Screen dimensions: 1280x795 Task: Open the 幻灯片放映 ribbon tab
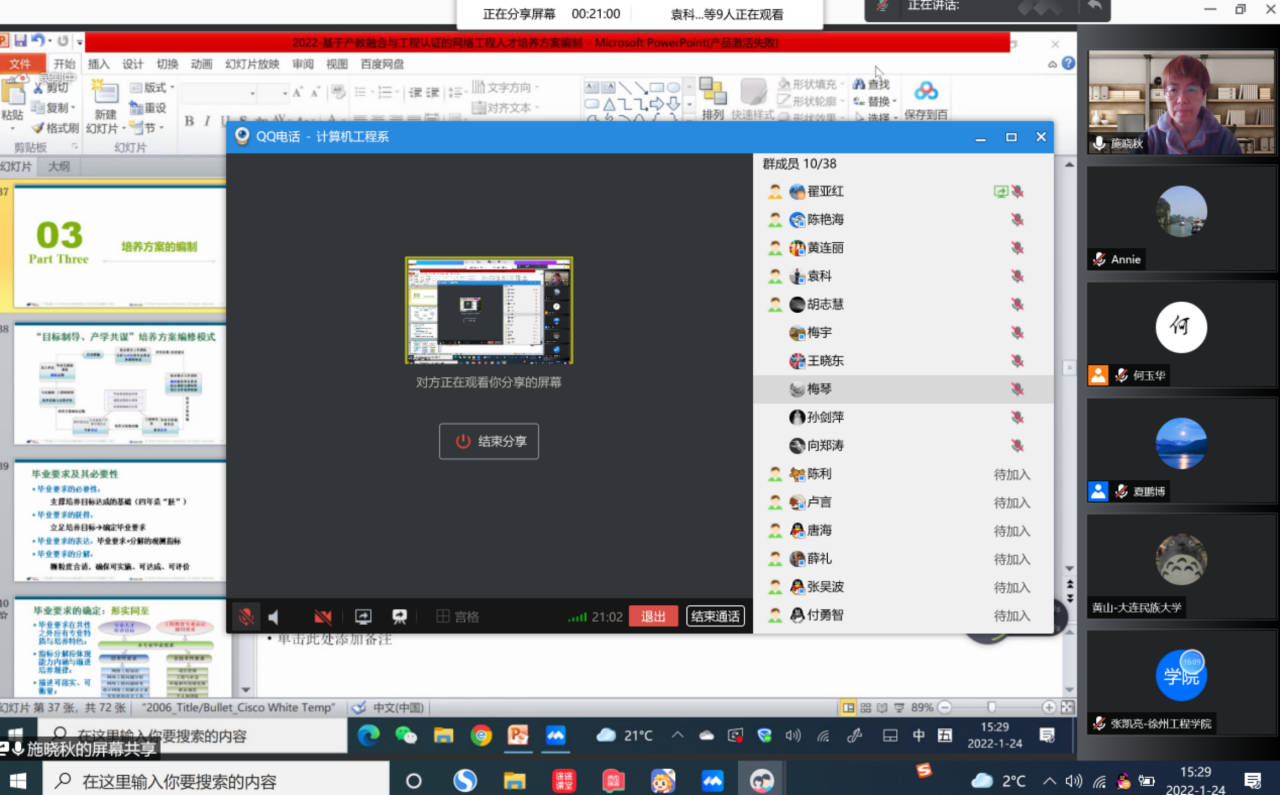(x=252, y=64)
